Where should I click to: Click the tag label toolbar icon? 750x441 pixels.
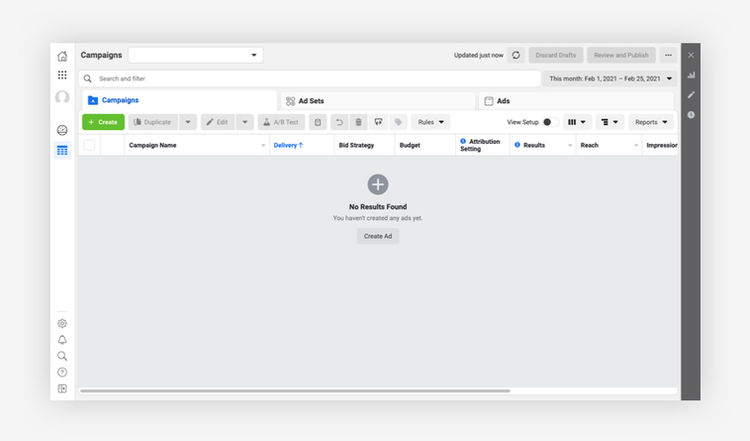(398, 122)
